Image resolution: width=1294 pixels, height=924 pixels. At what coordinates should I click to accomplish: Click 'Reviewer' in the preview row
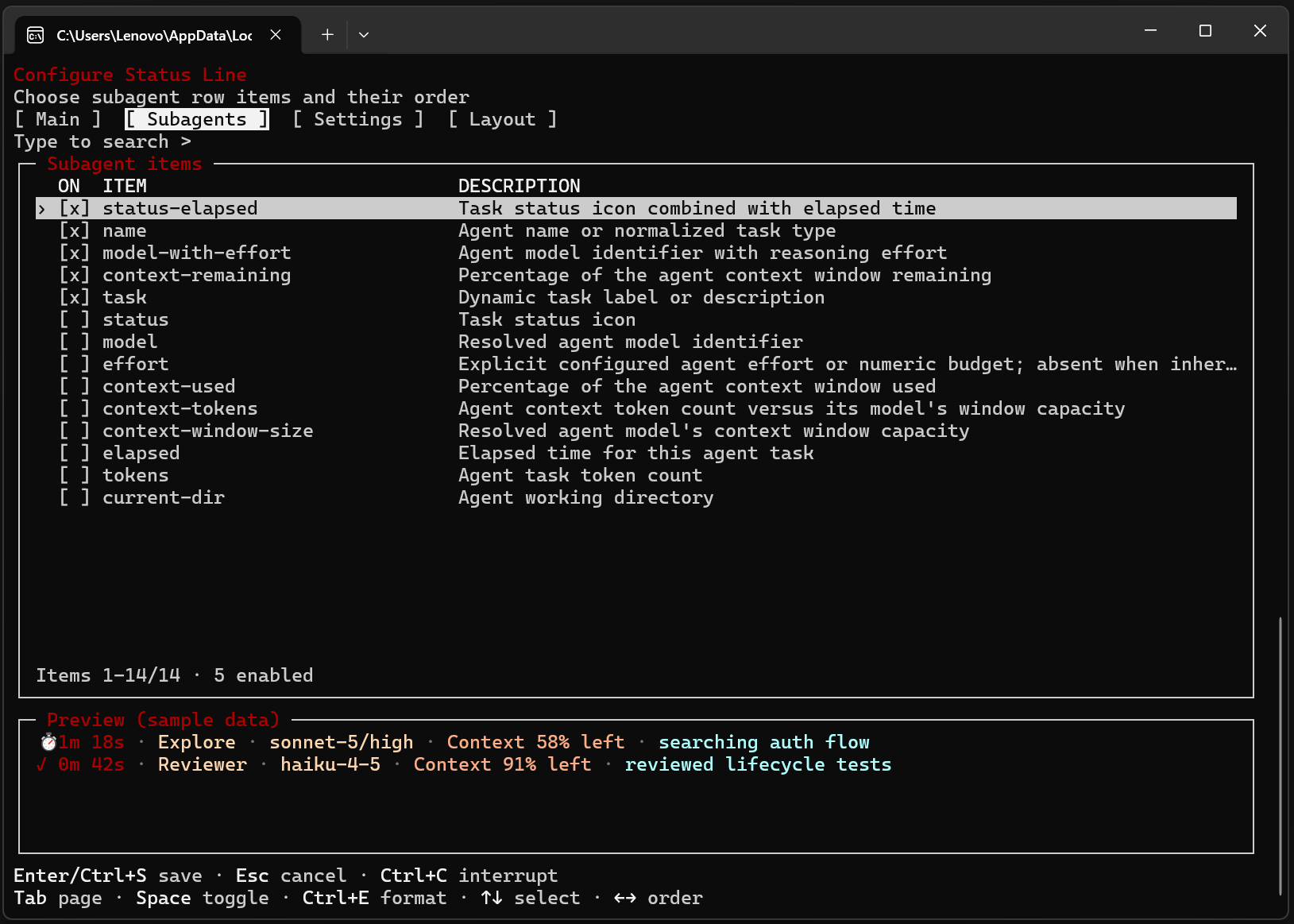click(x=203, y=764)
